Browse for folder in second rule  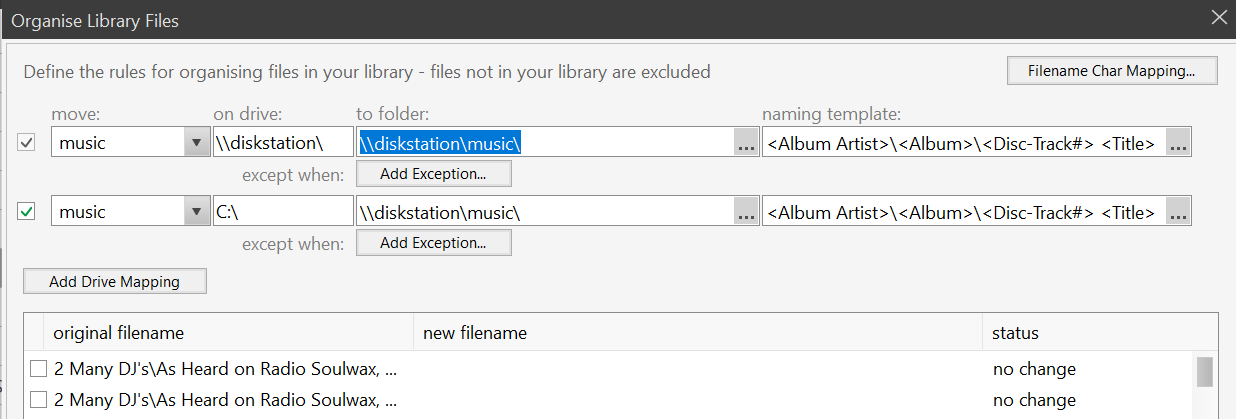[x=746, y=212]
